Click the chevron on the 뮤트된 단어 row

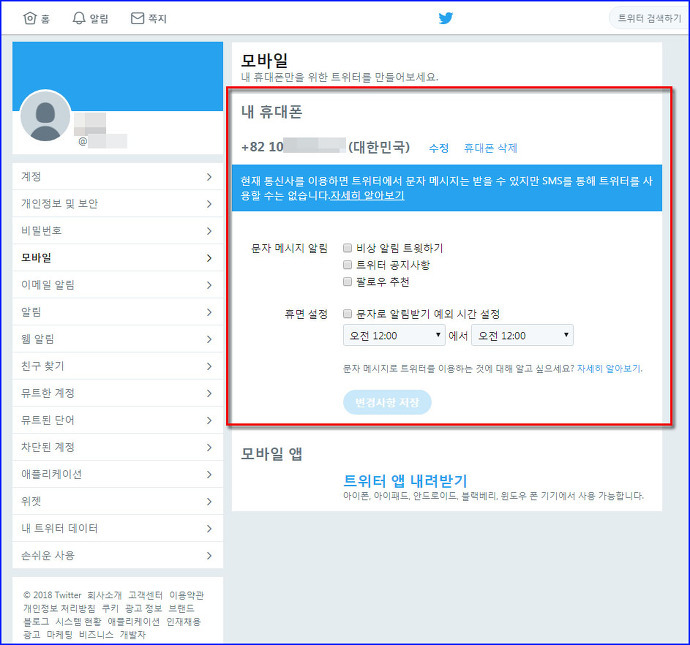209,420
